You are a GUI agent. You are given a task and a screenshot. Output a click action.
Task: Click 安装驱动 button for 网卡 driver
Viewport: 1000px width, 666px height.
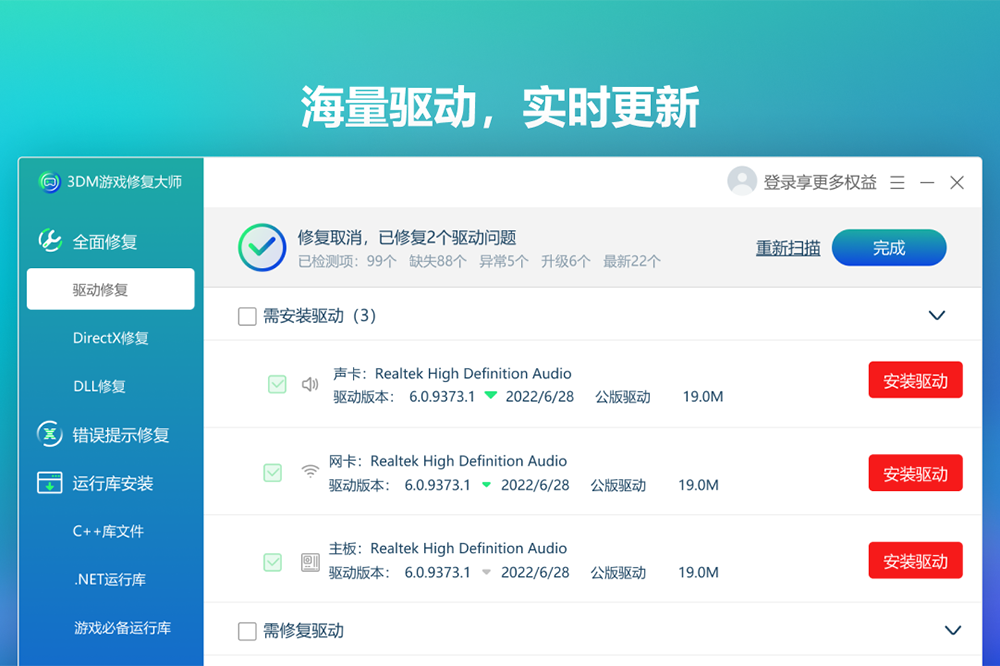915,473
